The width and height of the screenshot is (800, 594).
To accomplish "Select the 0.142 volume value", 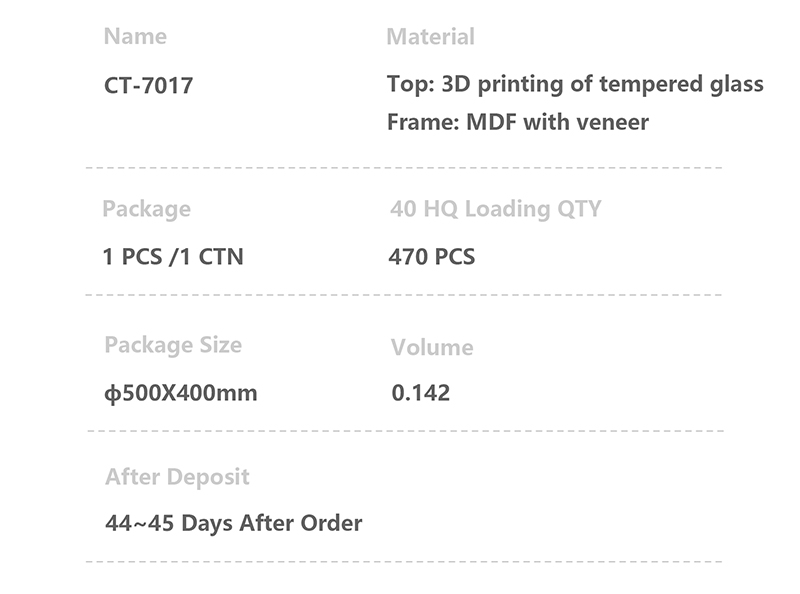I will 420,393.
